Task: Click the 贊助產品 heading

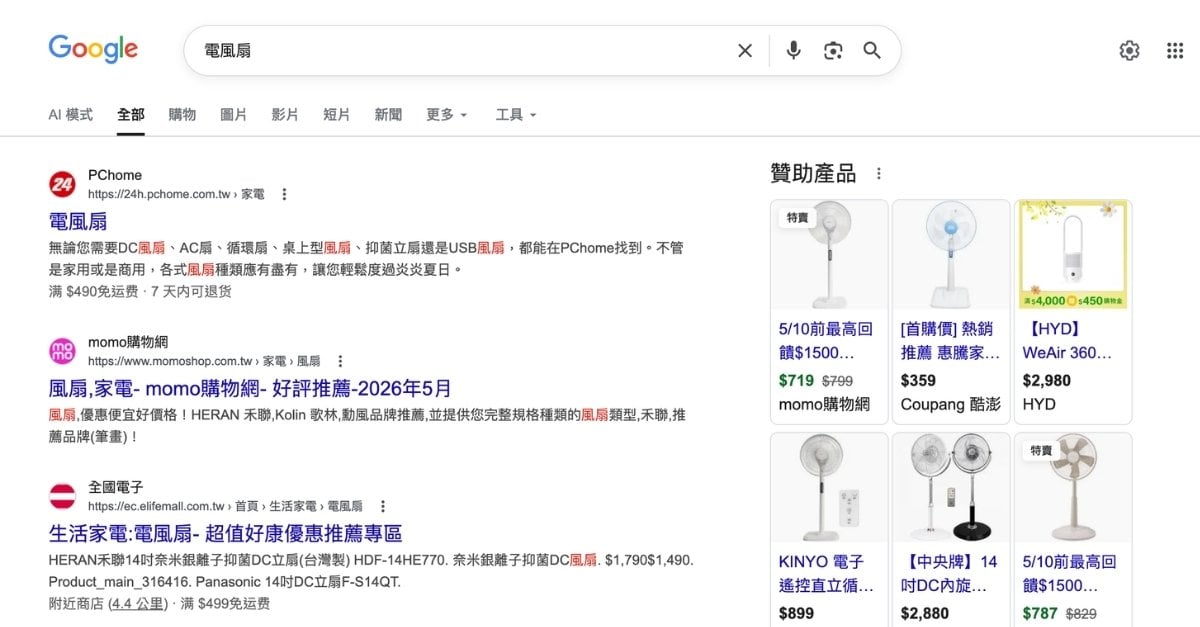Action: [x=813, y=174]
